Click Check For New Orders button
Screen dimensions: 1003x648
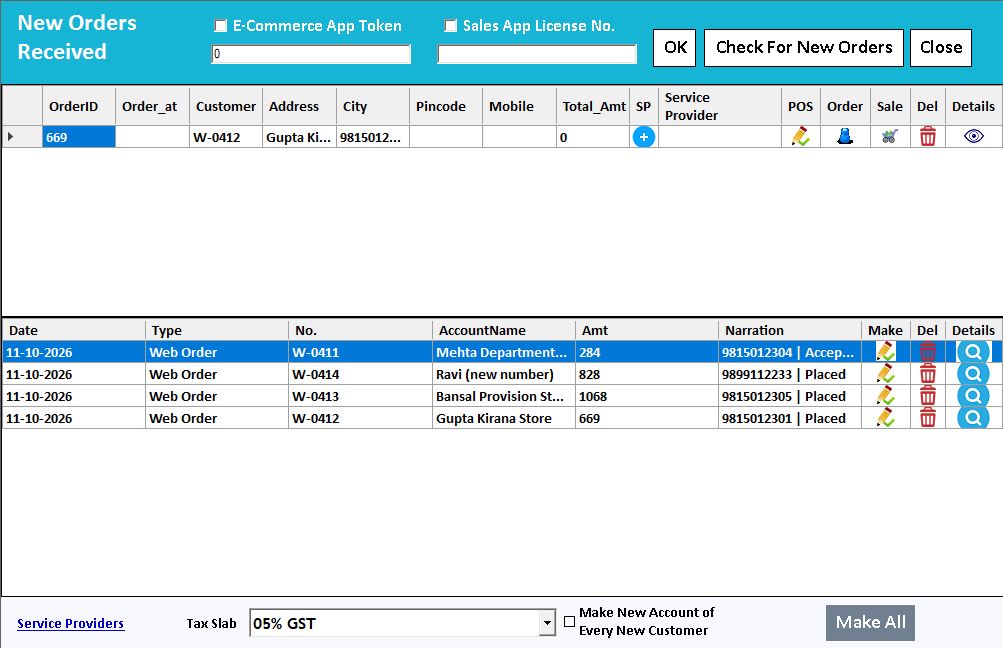(x=803, y=47)
